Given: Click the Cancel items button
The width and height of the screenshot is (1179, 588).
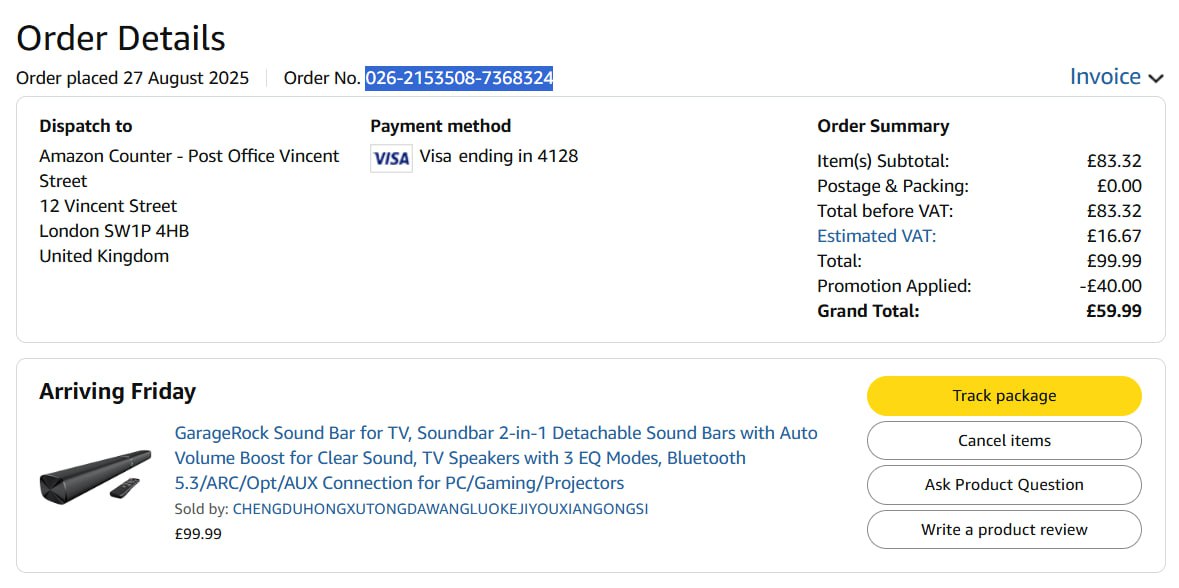Looking at the screenshot, I should 1003,440.
